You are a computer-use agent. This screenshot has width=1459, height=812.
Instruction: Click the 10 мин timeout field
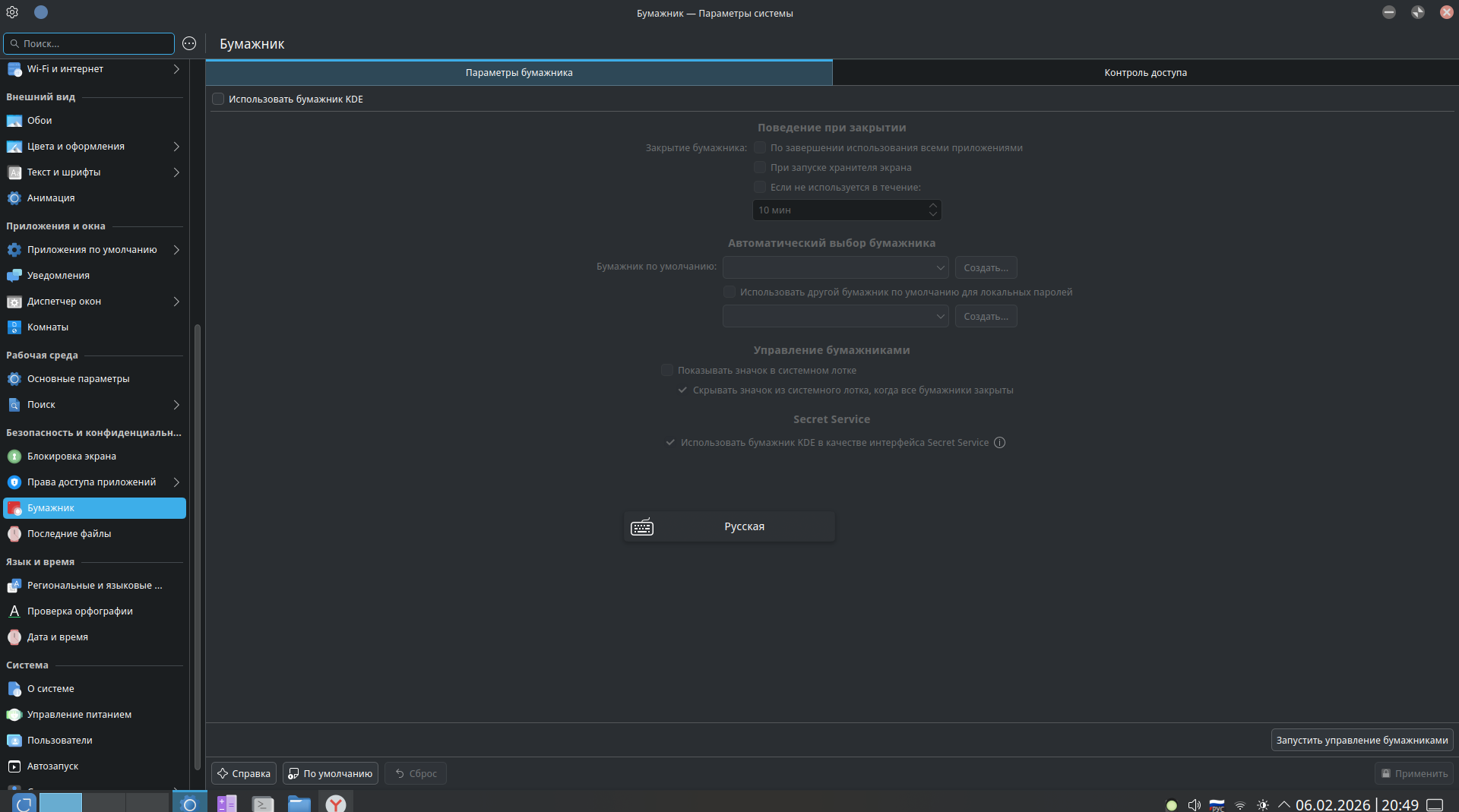point(847,210)
